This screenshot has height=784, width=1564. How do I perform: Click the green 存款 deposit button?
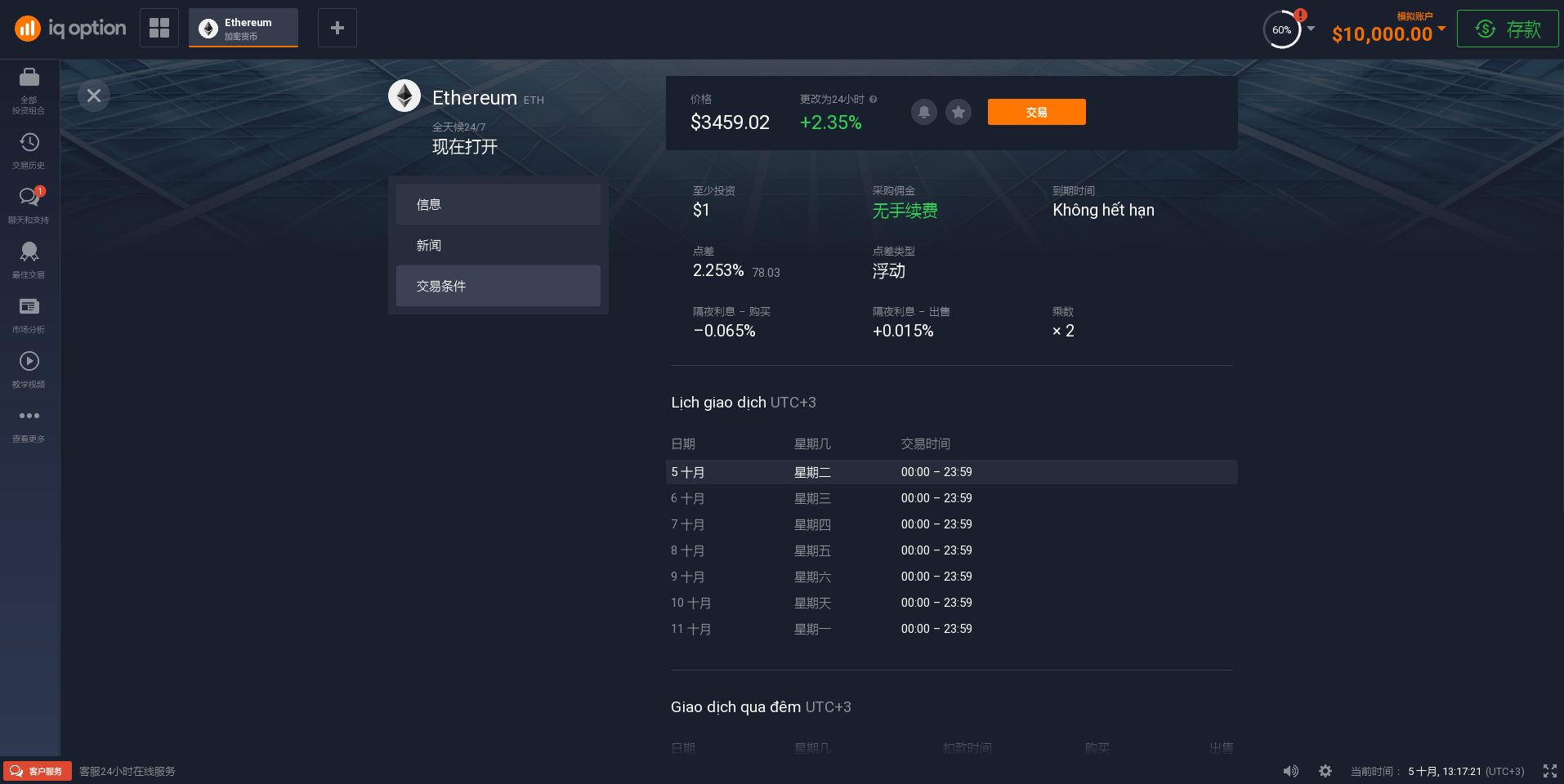1508,29
